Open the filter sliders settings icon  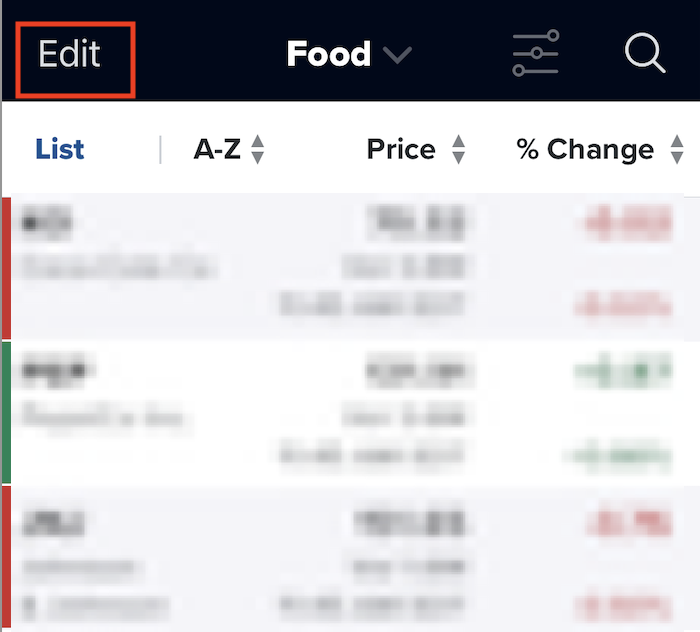(536, 53)
